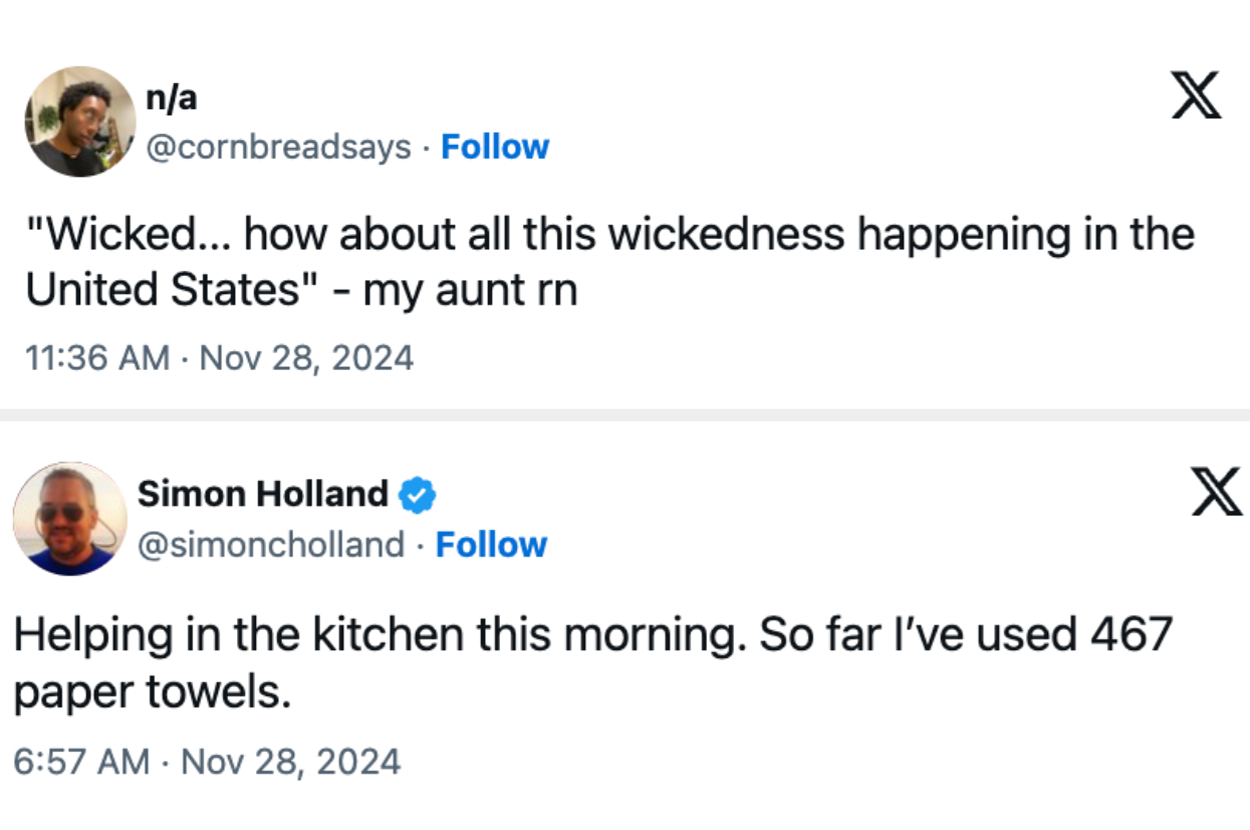Screen dimensions: 1250x830
Task: Click Simon Holland's profile avatar
Action: pyautogui.click(x=70, y=518)
